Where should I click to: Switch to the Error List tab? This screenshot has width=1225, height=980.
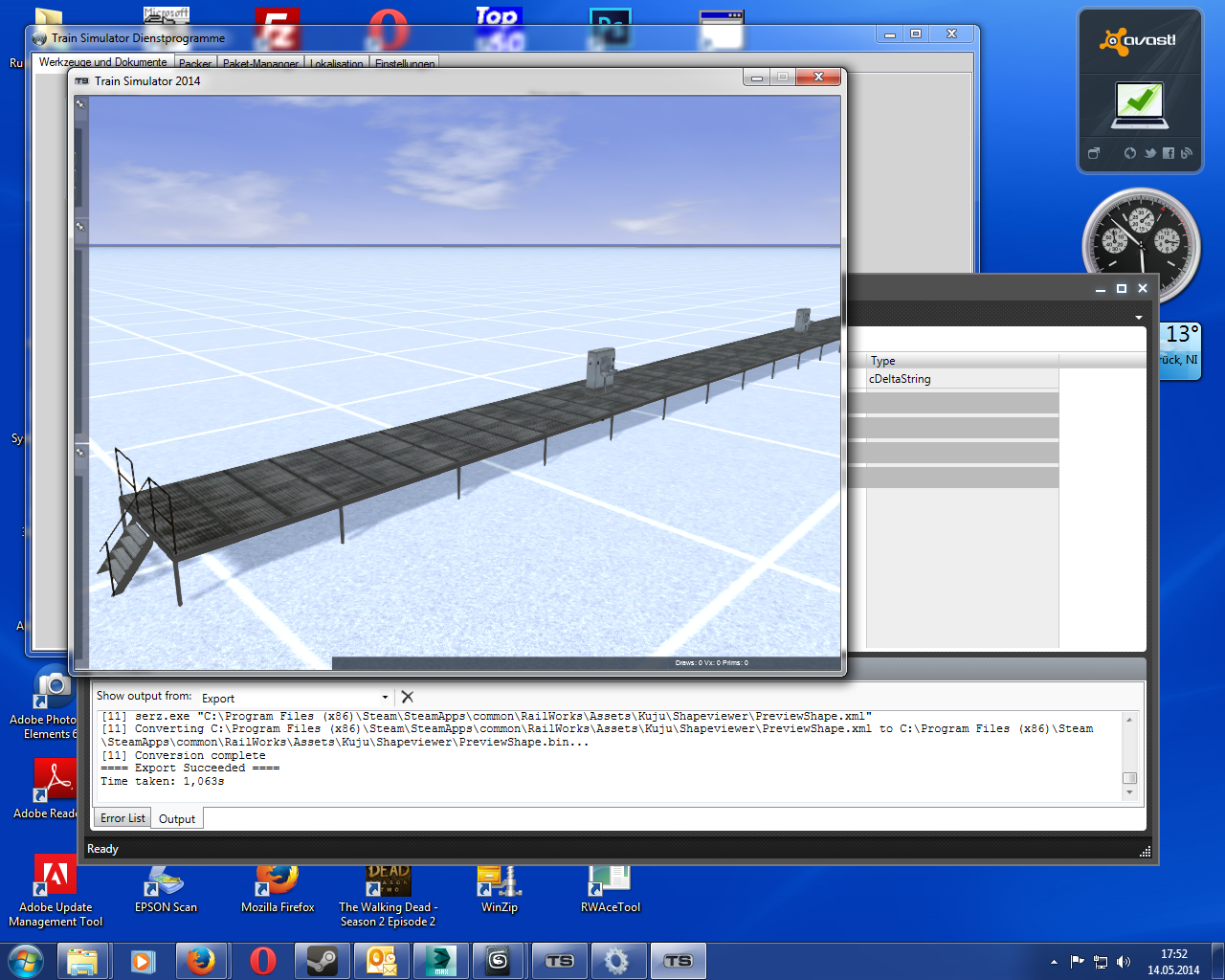(x=122, y=818)
